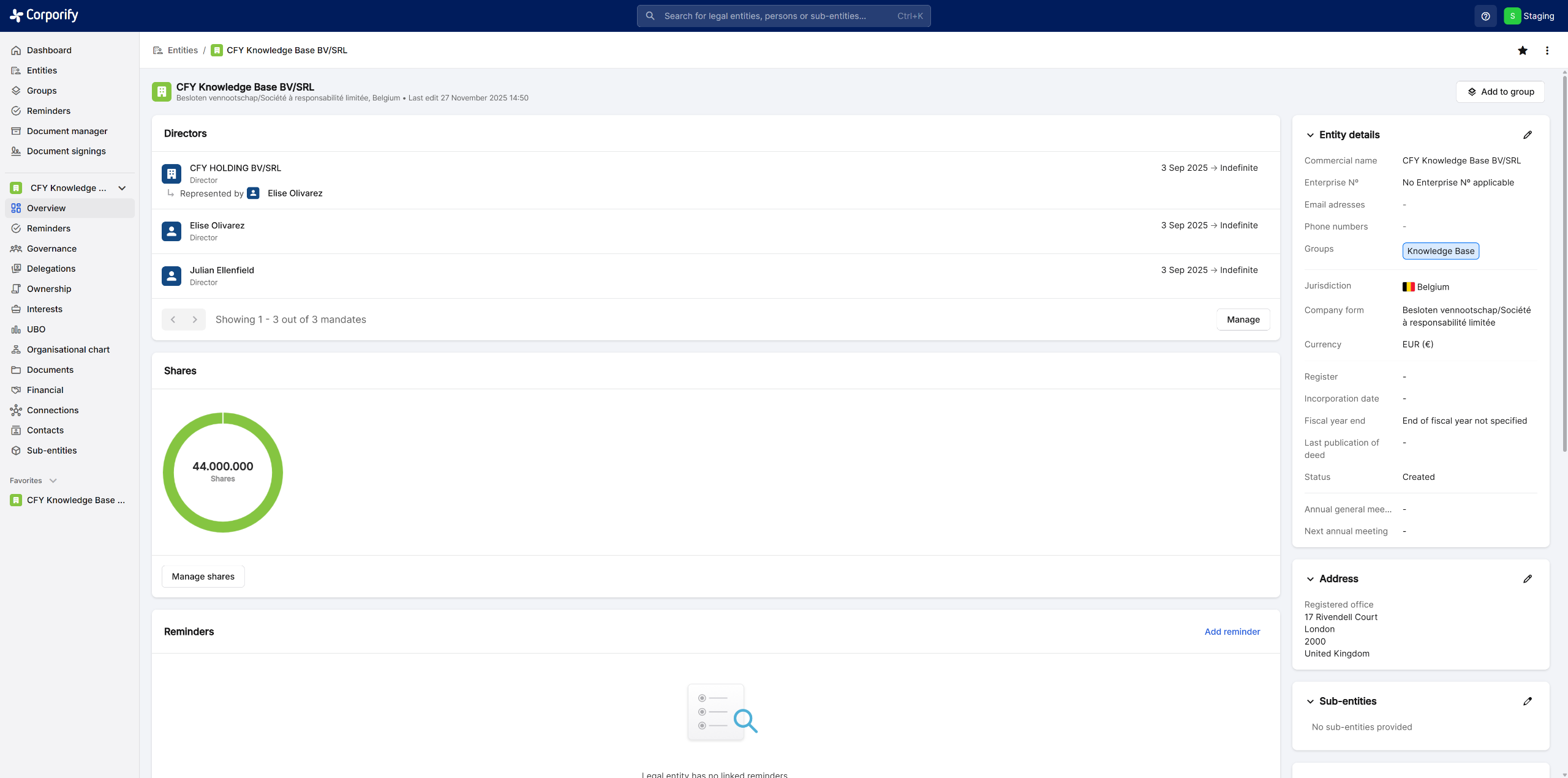Click the favorite star icon
The width and height of the screenshot is (1568, 778).
tap(1522, 50)
